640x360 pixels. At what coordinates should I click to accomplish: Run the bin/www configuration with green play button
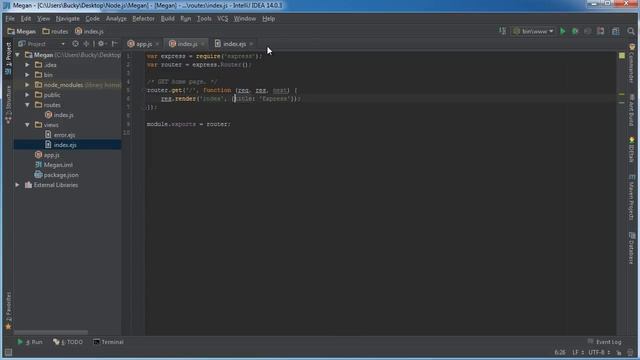(x=563, y=31)
